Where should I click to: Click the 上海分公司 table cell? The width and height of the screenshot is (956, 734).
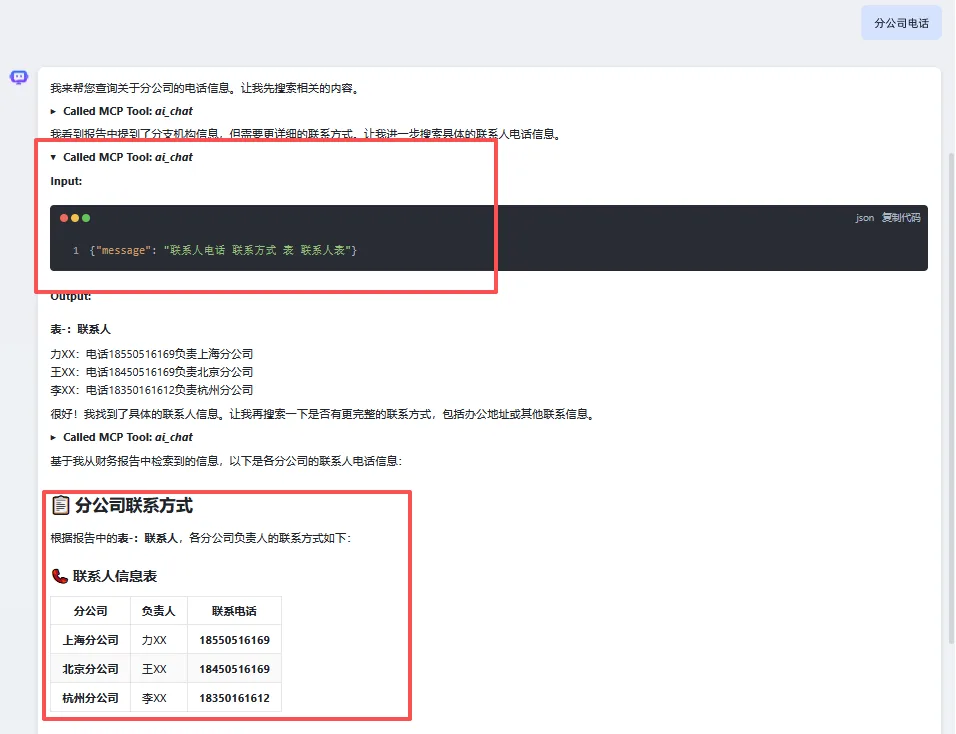tap(90, 640)
